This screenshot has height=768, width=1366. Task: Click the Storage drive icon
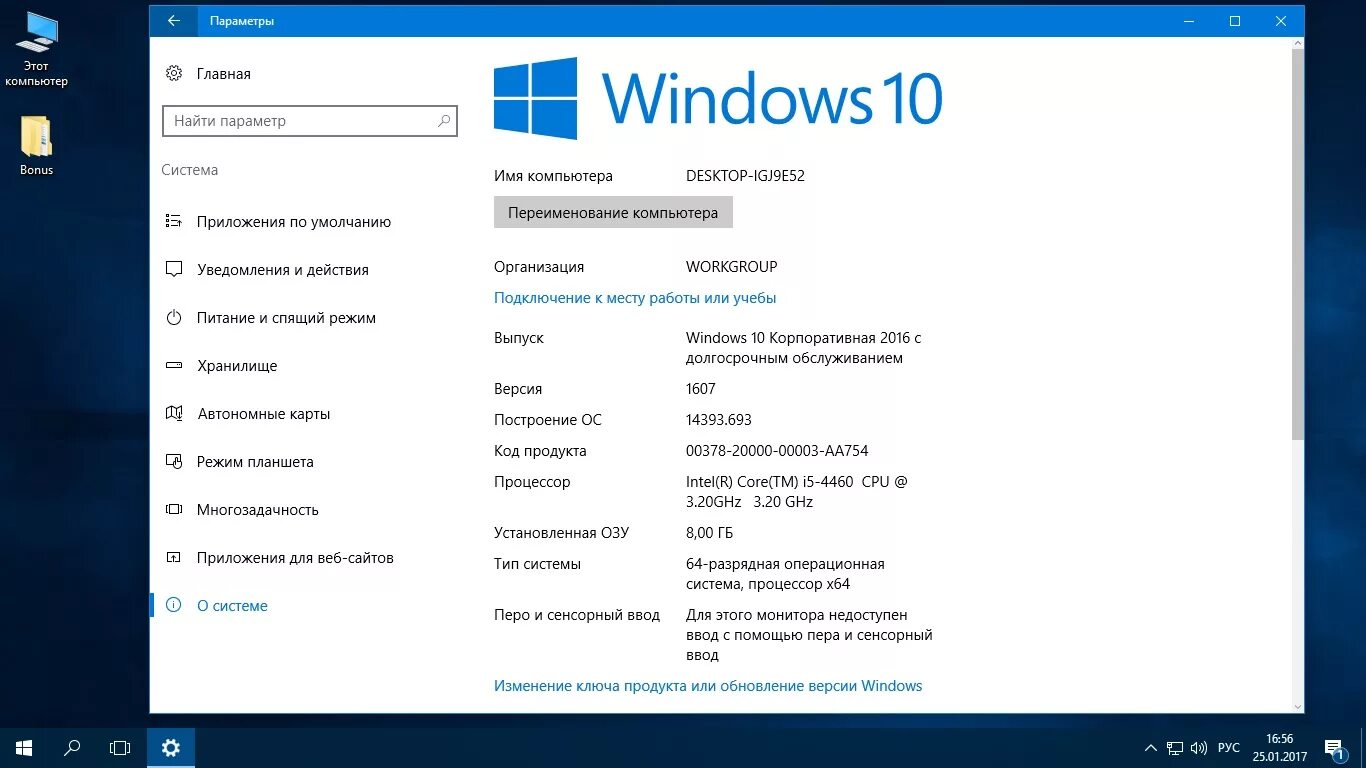[x=174, y=366]
